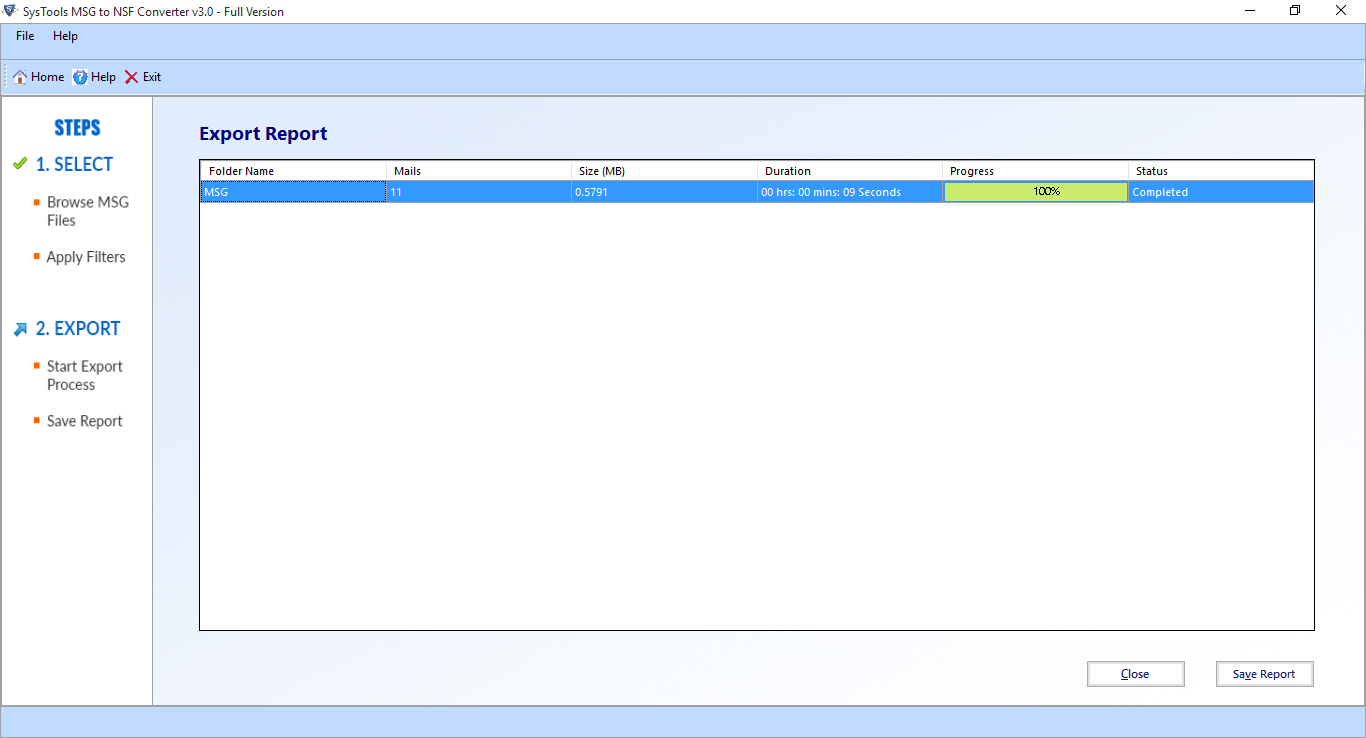This screenshot has height=738, width=1366.
Task: Go to Save Report step in sidebar
Action: 85,421
